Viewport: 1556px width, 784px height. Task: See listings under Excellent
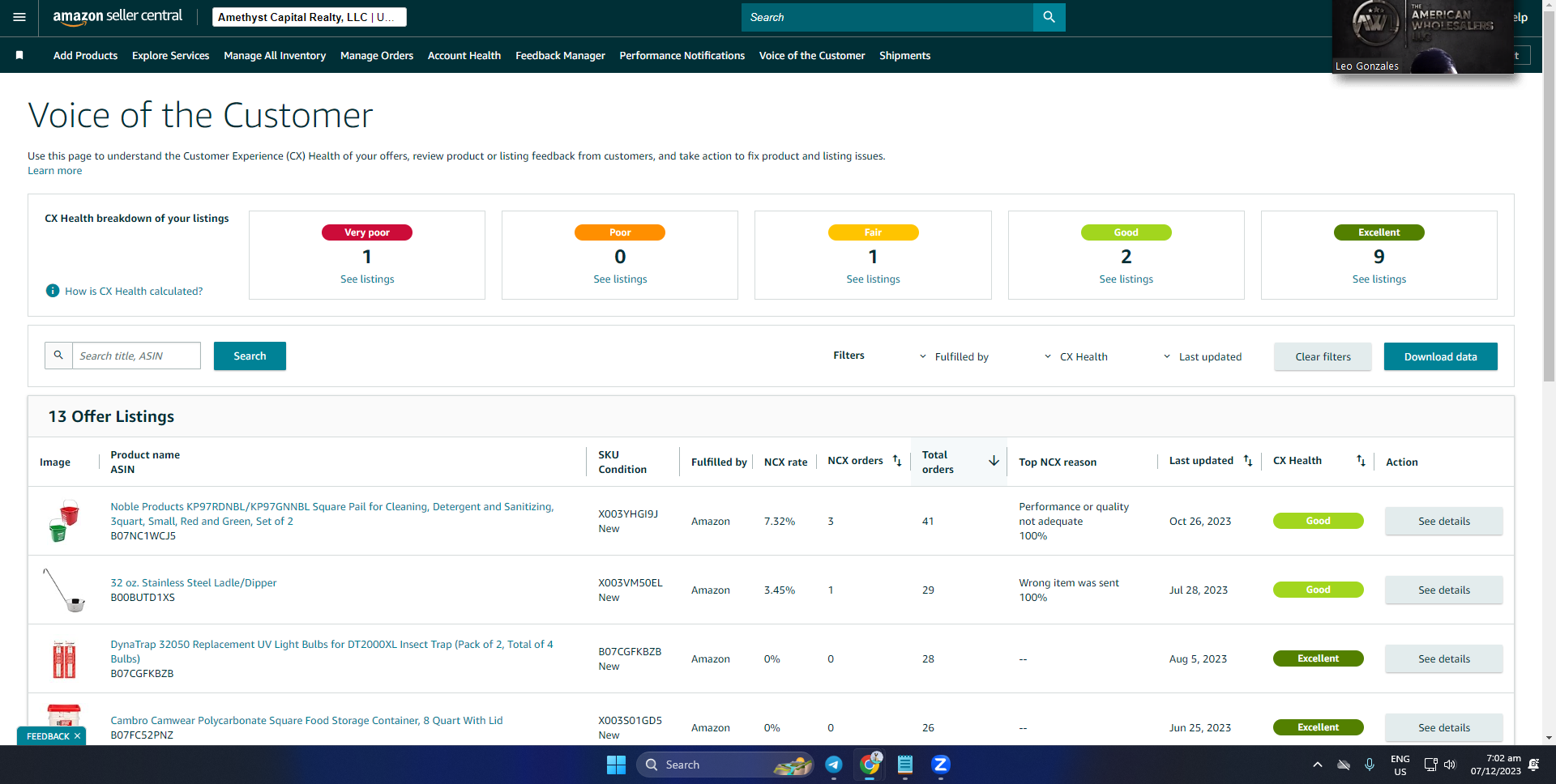tap(1379, 279)
